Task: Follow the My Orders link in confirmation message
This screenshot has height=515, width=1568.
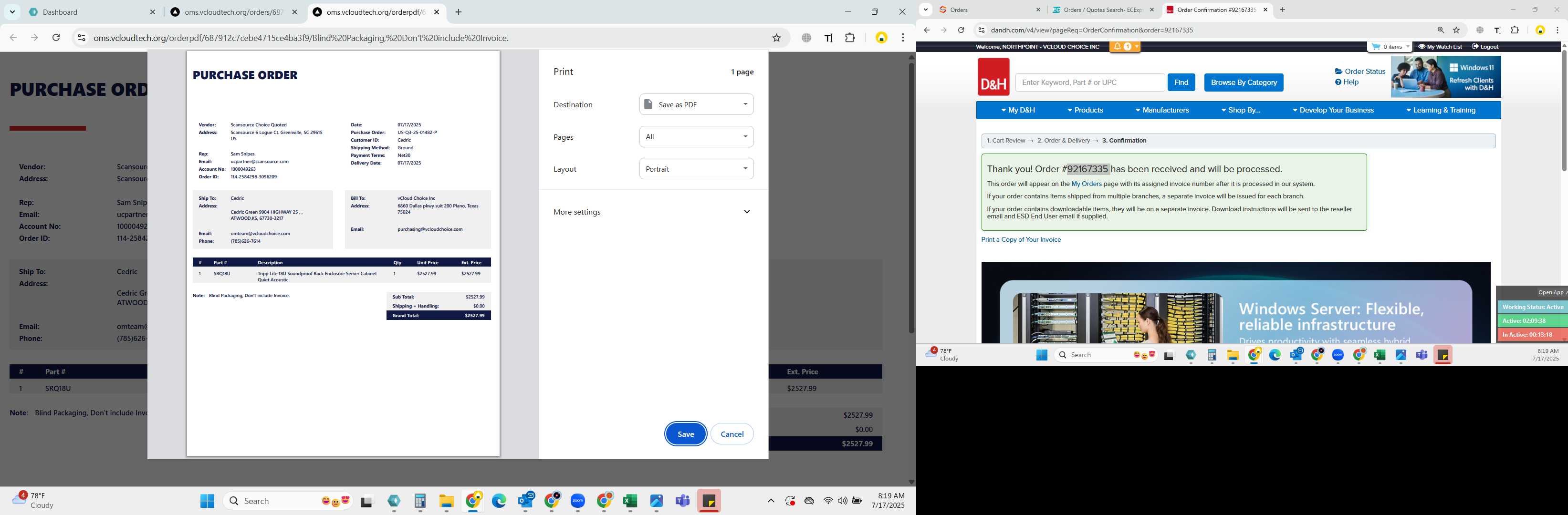Action: (1086, 184)
